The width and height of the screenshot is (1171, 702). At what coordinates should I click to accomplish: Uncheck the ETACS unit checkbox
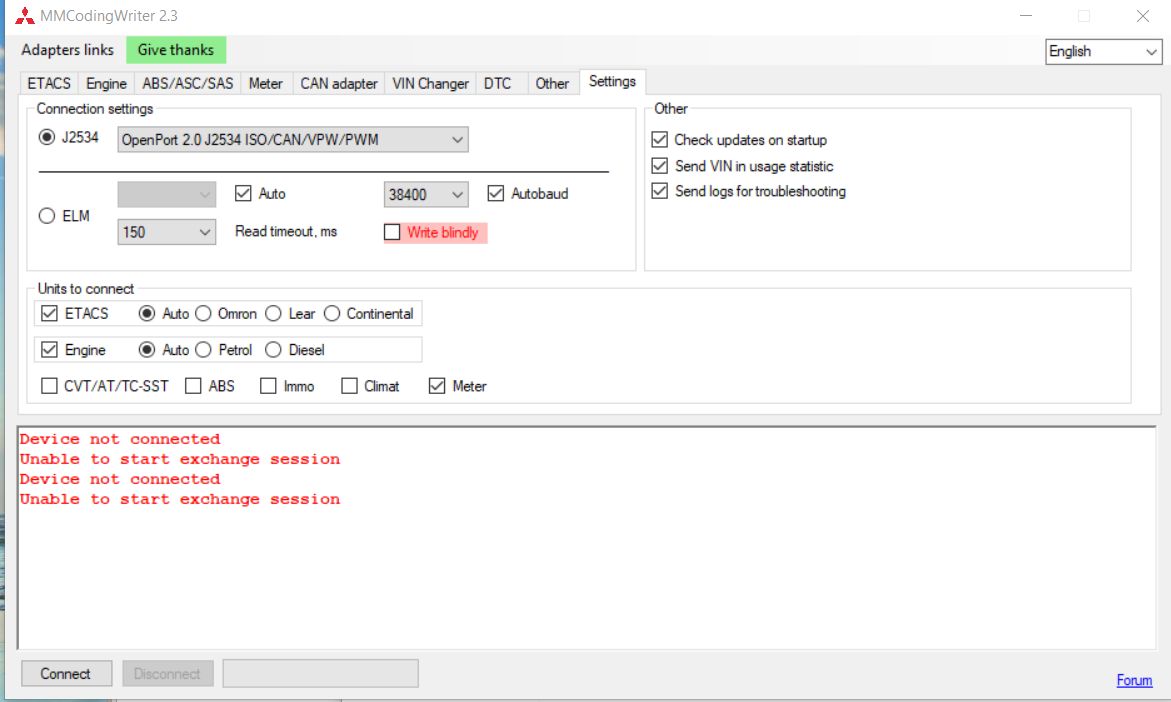pyautogui.click(x=49, y=314)
